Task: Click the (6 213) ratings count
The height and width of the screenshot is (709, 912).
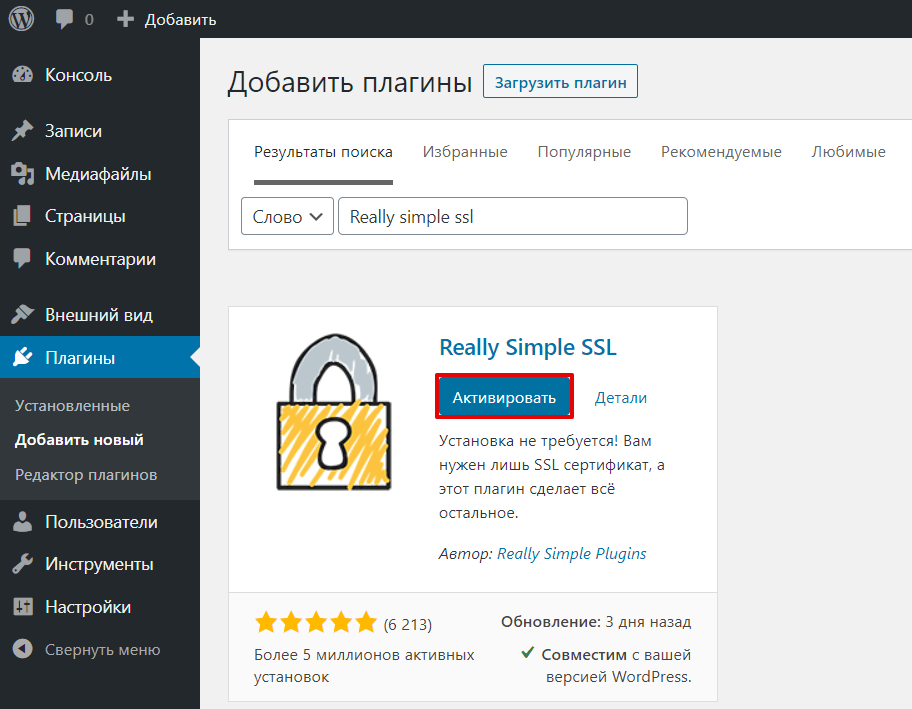Action: 408,624
